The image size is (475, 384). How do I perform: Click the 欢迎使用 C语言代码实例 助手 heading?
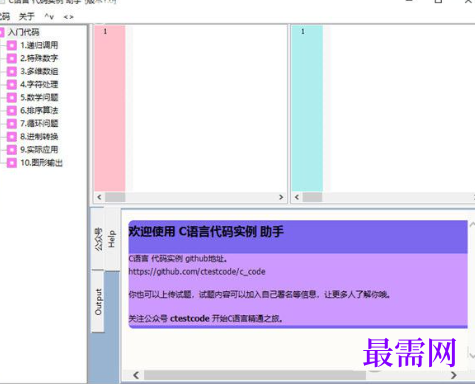click(x=206, y=231)
